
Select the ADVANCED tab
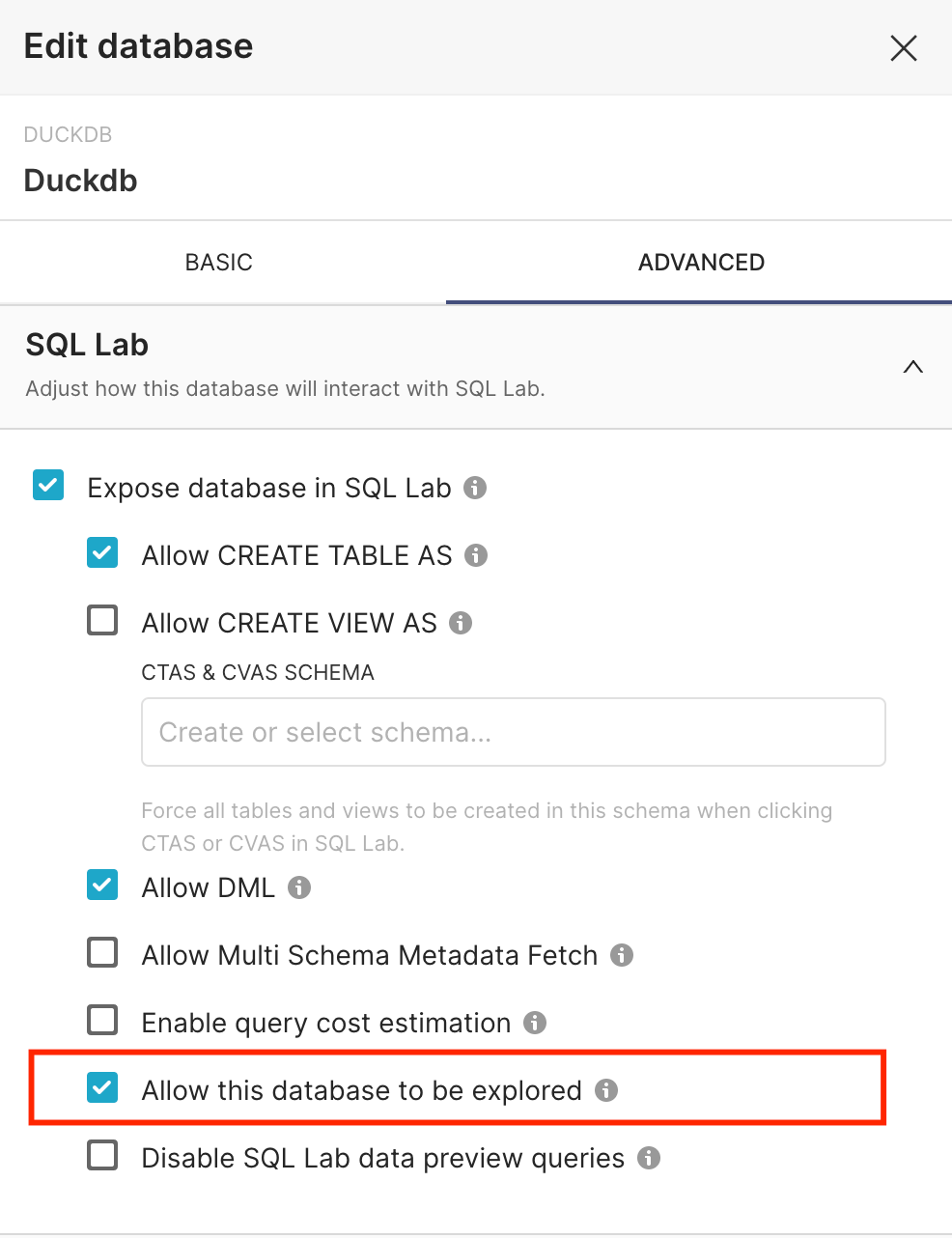[700, 262]
